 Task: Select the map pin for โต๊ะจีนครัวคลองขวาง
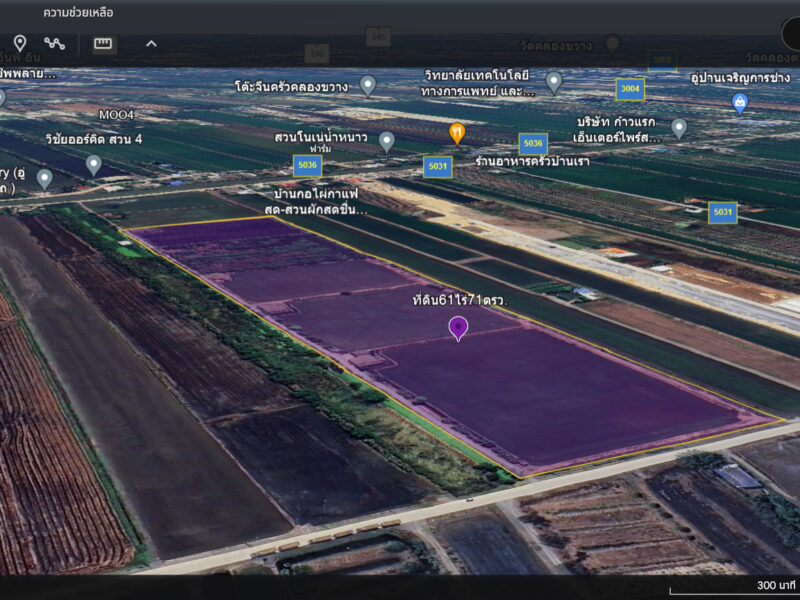(x=368, y=86)
